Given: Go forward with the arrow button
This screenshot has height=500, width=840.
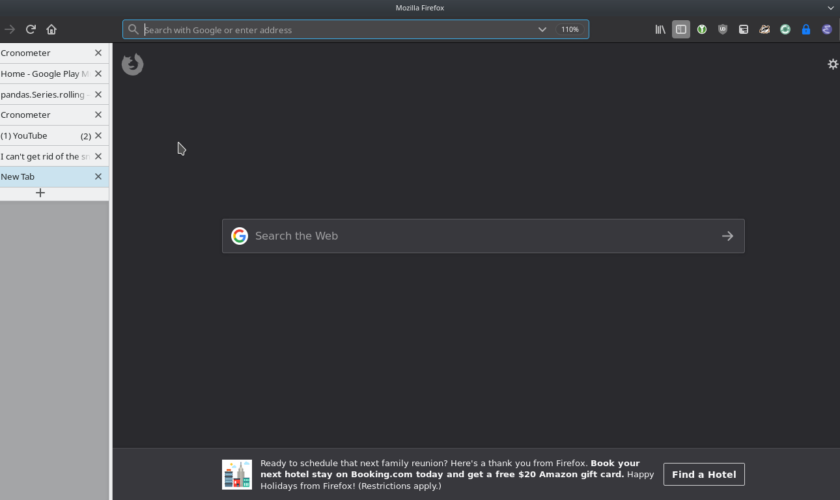Looking at the screenshot, I should point(10,29).
